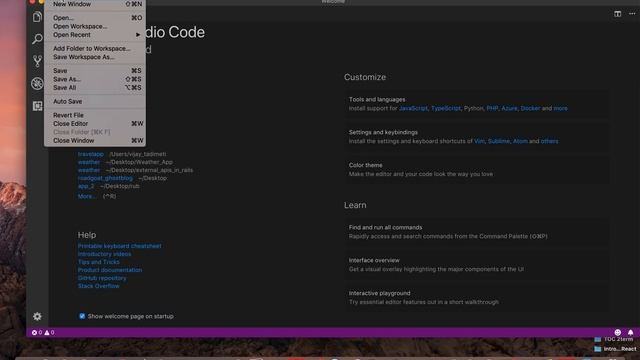Viewport: 640px width, 360px height.
Task: Click the split editor icon
Action: coord(618,13)
